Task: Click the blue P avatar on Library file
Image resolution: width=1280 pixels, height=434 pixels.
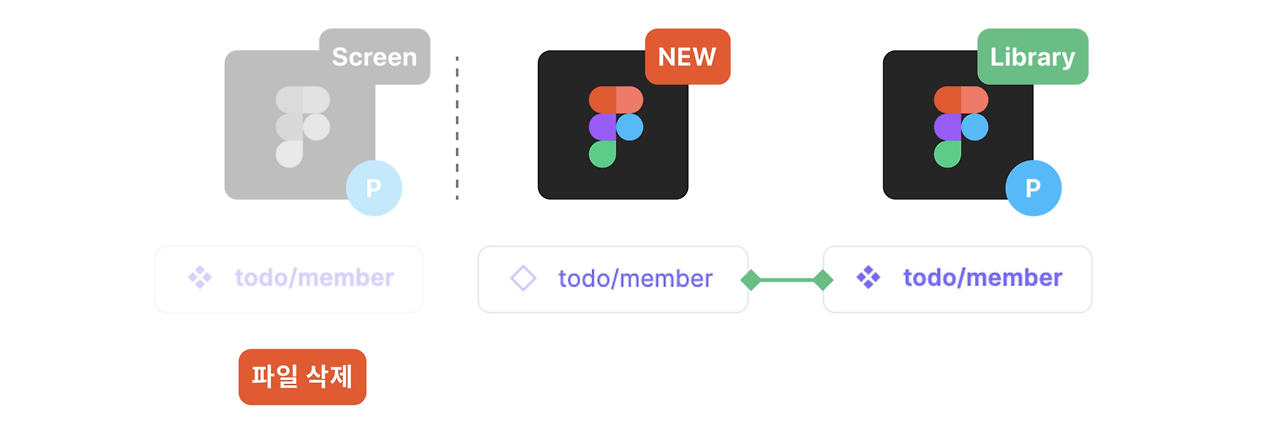Action: (1033, 188)
